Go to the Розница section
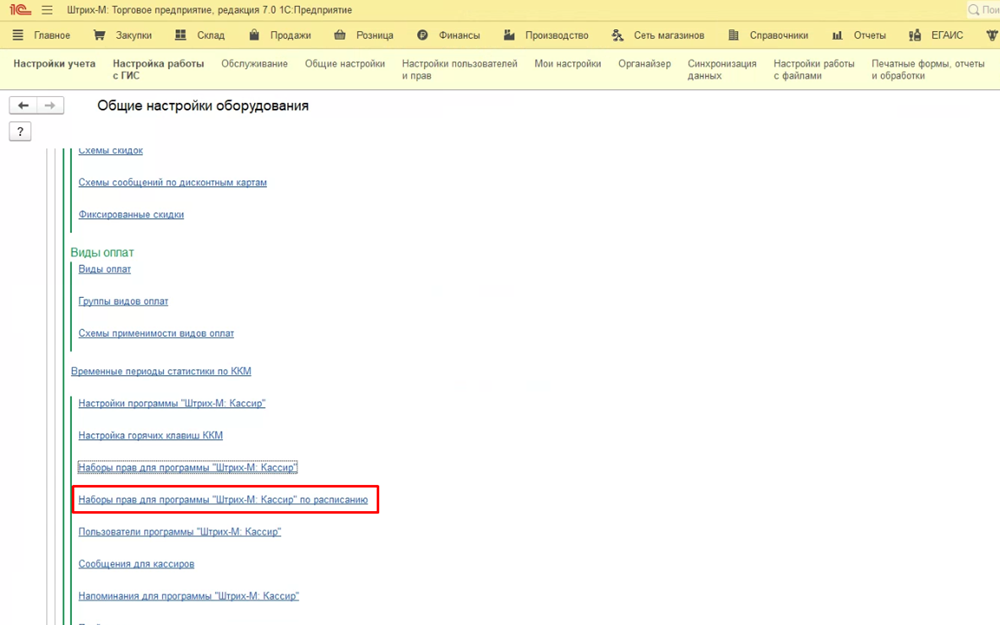The image size is (1000, 625). click(363, 35)
